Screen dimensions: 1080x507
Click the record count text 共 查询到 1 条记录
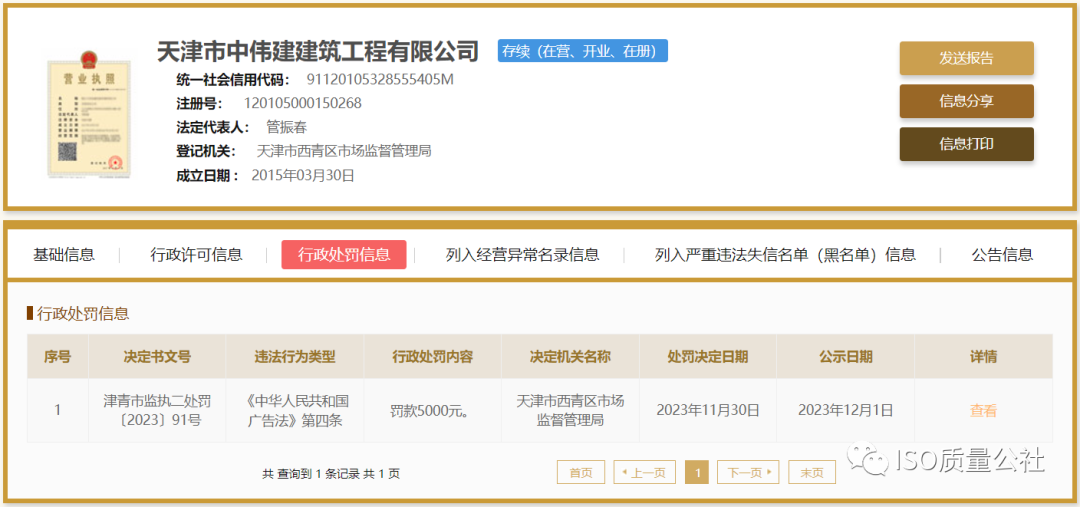click(x=311, y=474)
